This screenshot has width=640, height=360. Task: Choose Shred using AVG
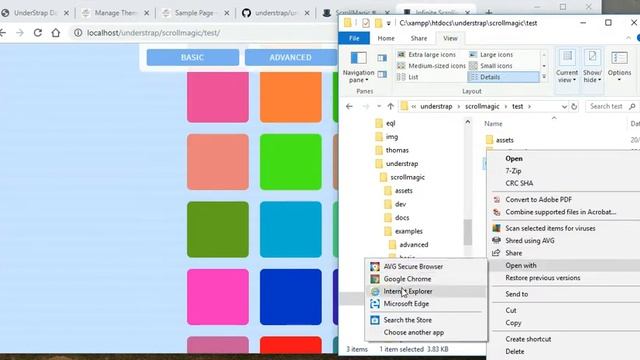pyautogui.click(x=529, y=240)
